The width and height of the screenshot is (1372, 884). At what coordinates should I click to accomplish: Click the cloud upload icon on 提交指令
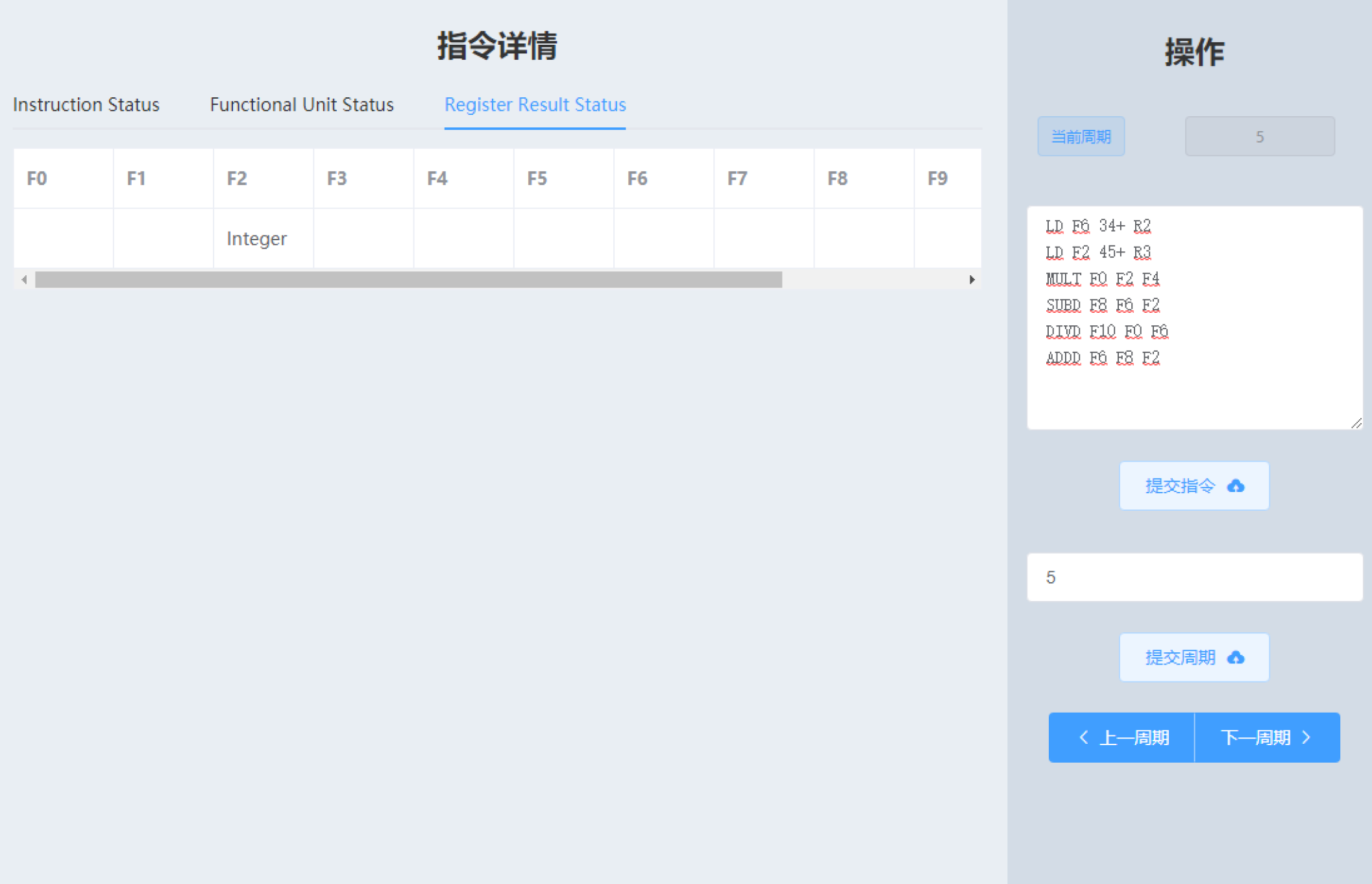coord(1236,485)
